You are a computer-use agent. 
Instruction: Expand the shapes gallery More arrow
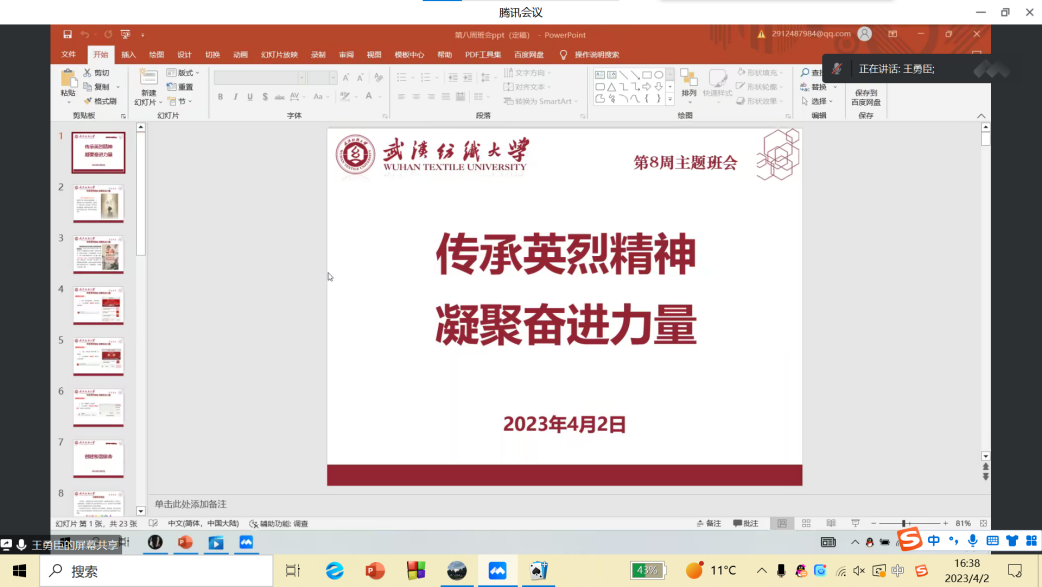click(x=670, y=100)
